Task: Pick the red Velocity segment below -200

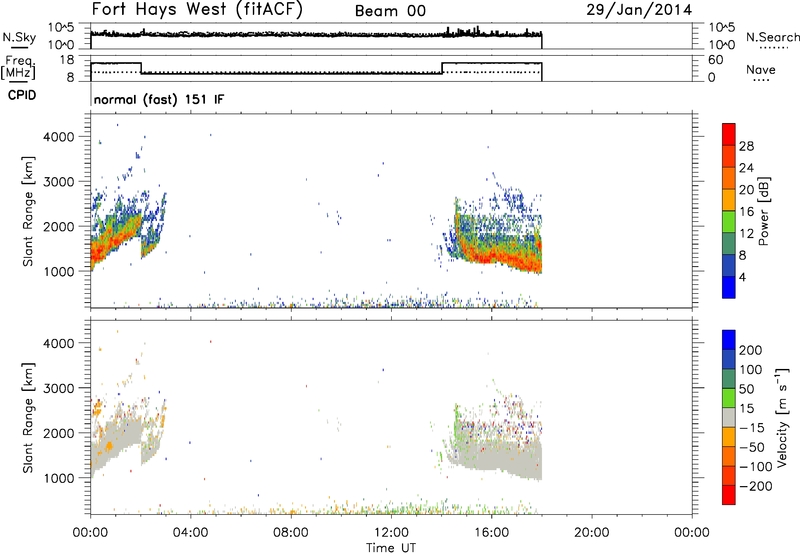Action: tap(729, 495)
